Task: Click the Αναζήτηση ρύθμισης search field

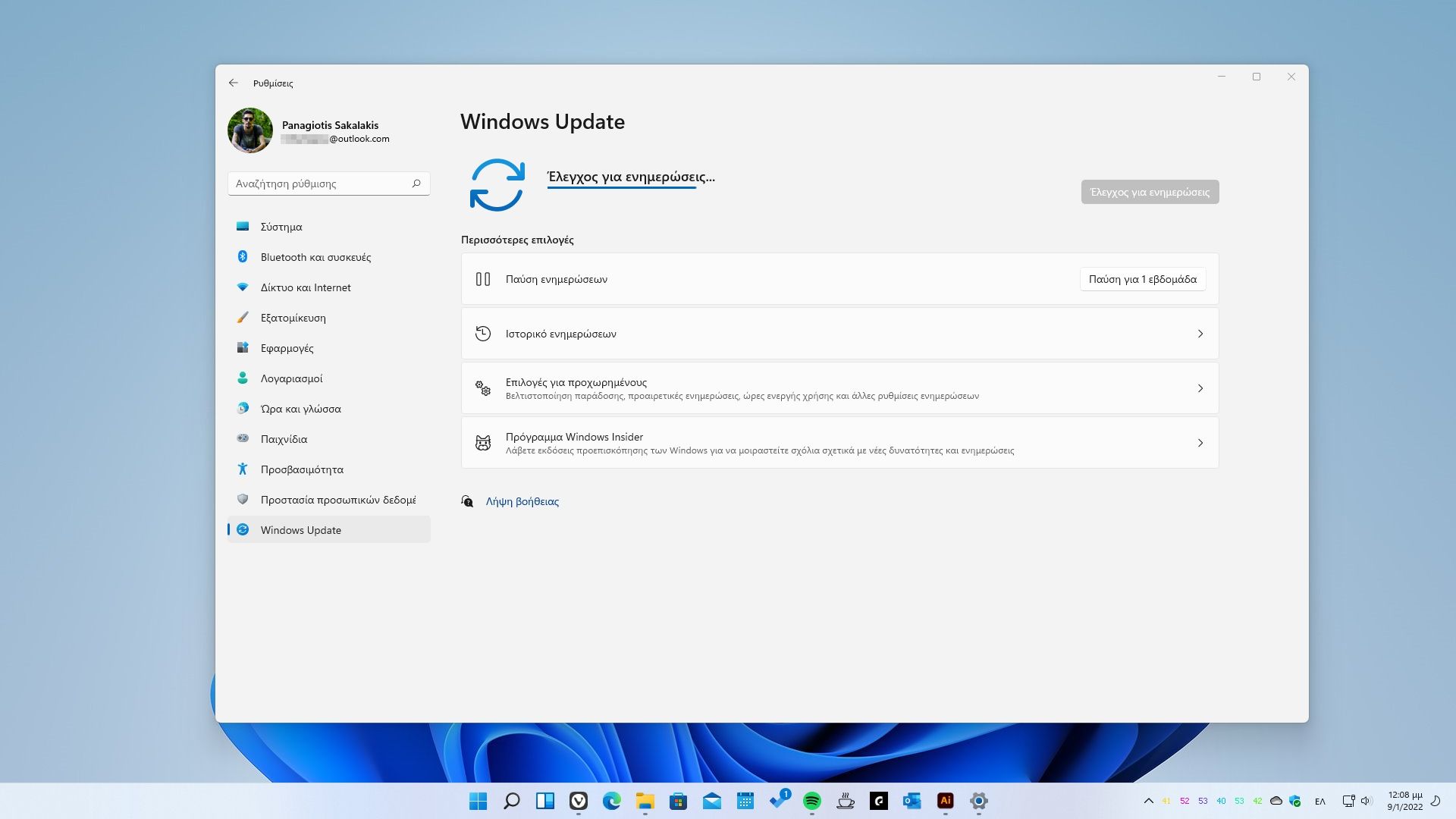Action: 318,184
